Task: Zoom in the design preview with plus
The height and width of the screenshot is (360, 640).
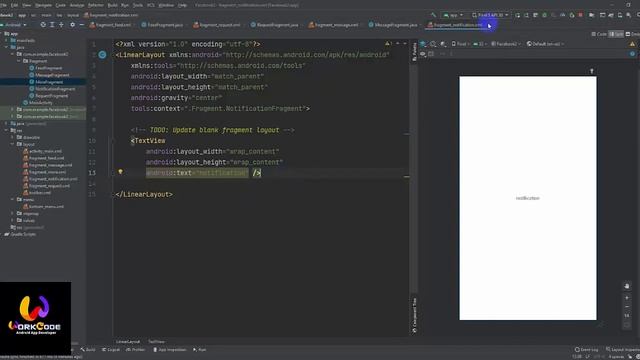Action: [x=627, y=298]
